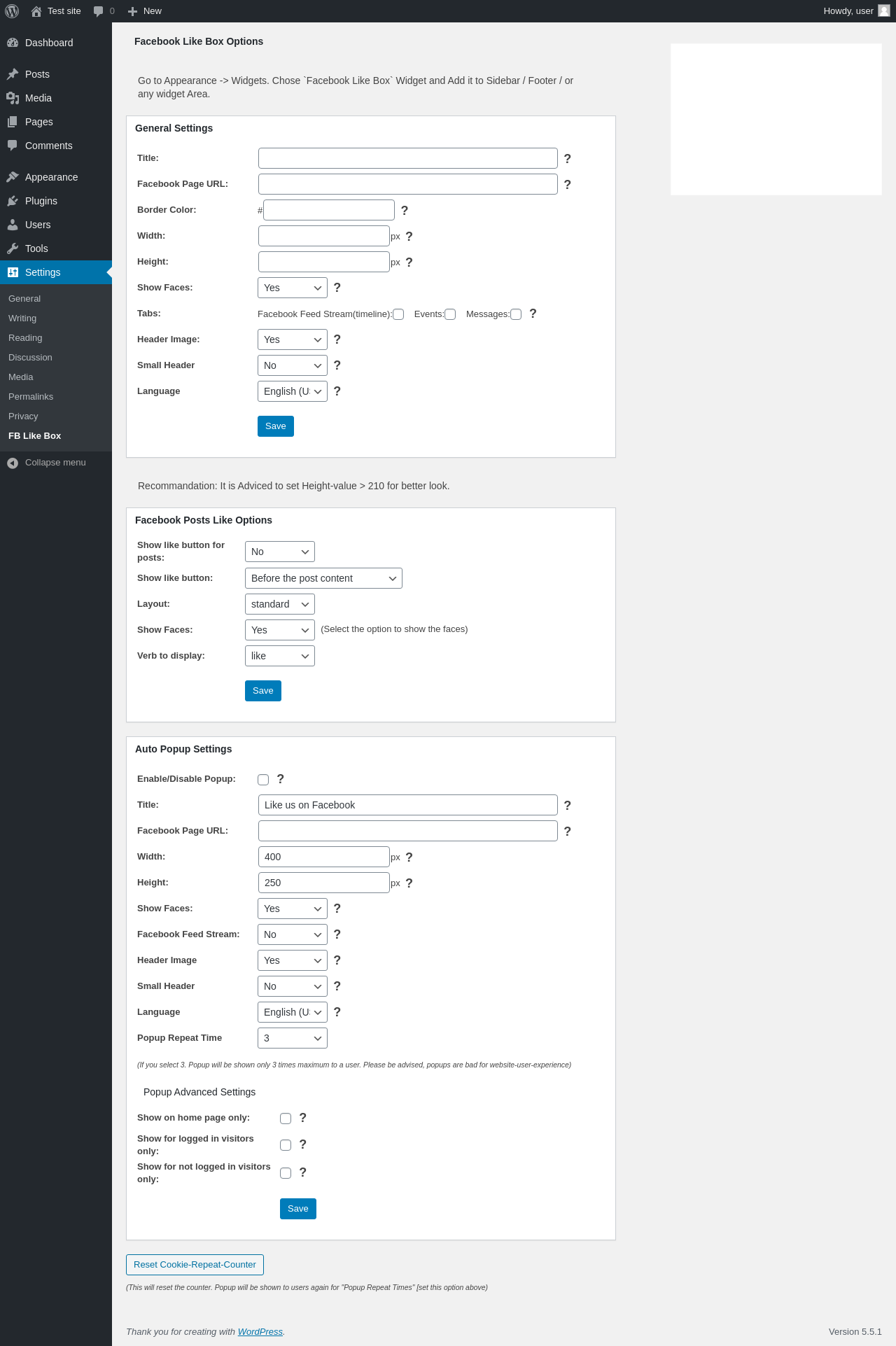Open the comments bubble icon in admin bar
The height and width of the screenshot is (1346, 896).
click(98, 11)
